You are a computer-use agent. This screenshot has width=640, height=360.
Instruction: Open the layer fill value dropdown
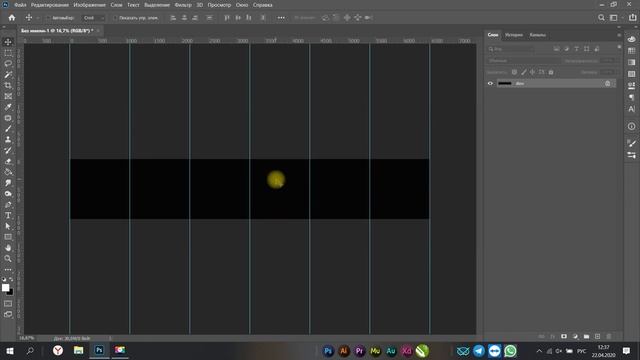608,72
